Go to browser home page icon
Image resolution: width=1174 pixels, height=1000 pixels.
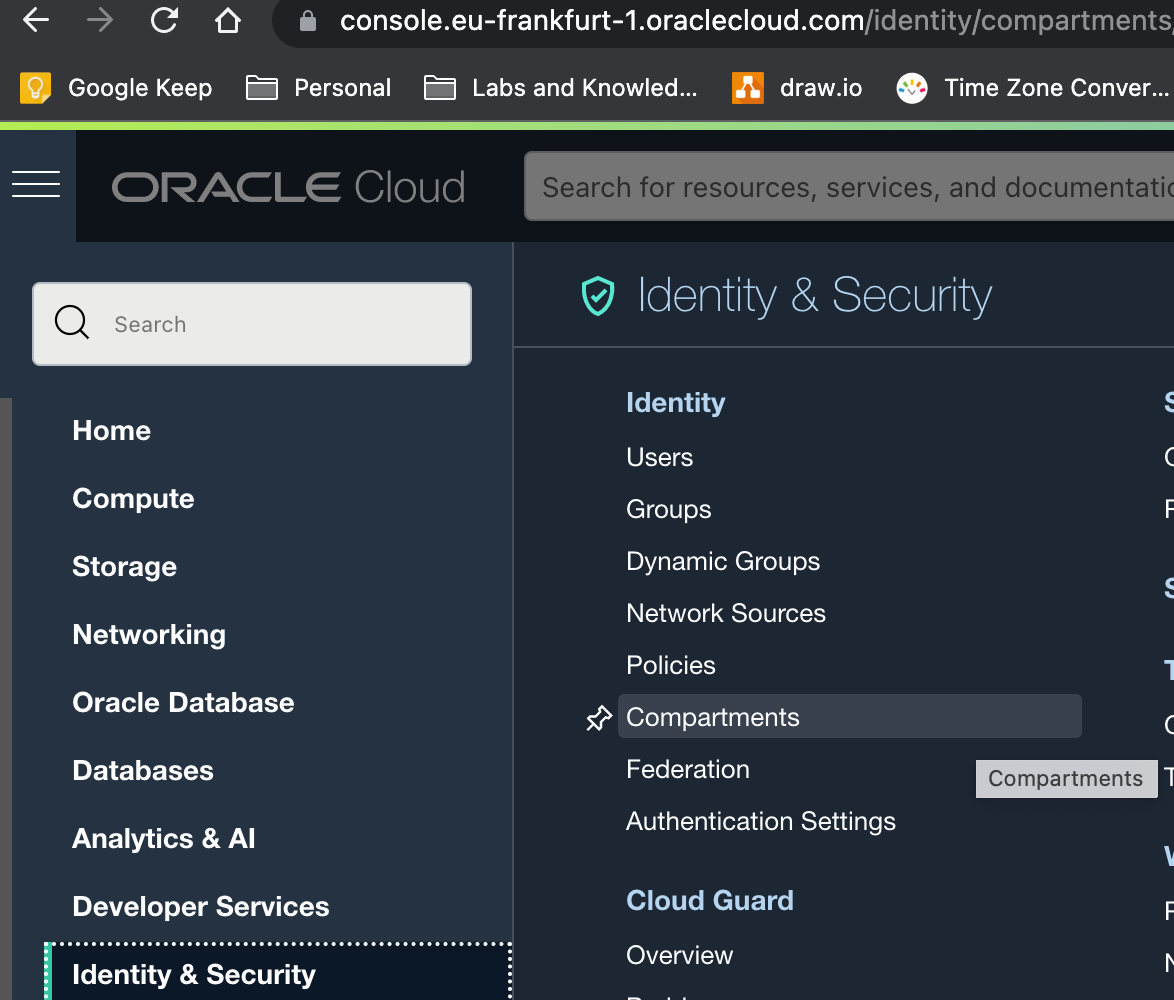228,21
